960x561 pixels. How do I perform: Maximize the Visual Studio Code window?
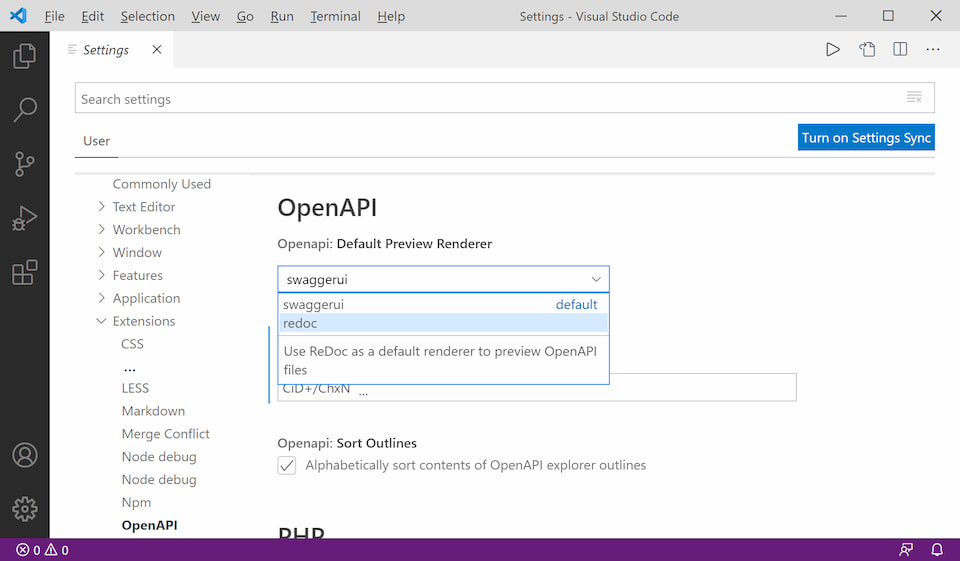pyautogui.click(x=888, y=16)
